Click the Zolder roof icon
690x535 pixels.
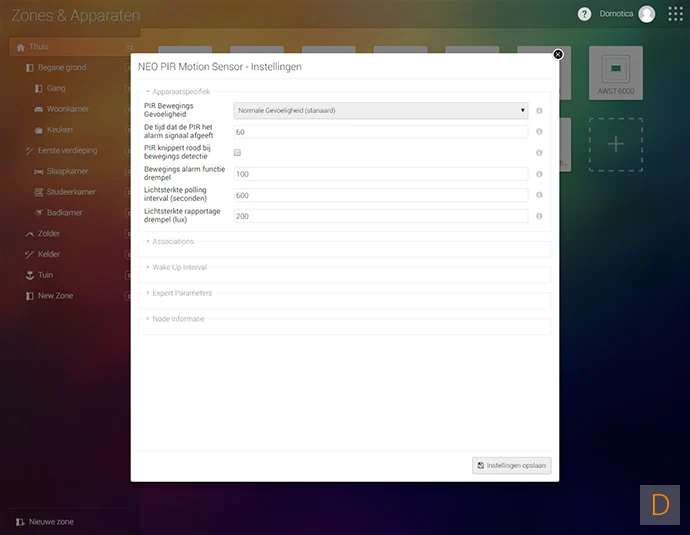click(29, 234)
